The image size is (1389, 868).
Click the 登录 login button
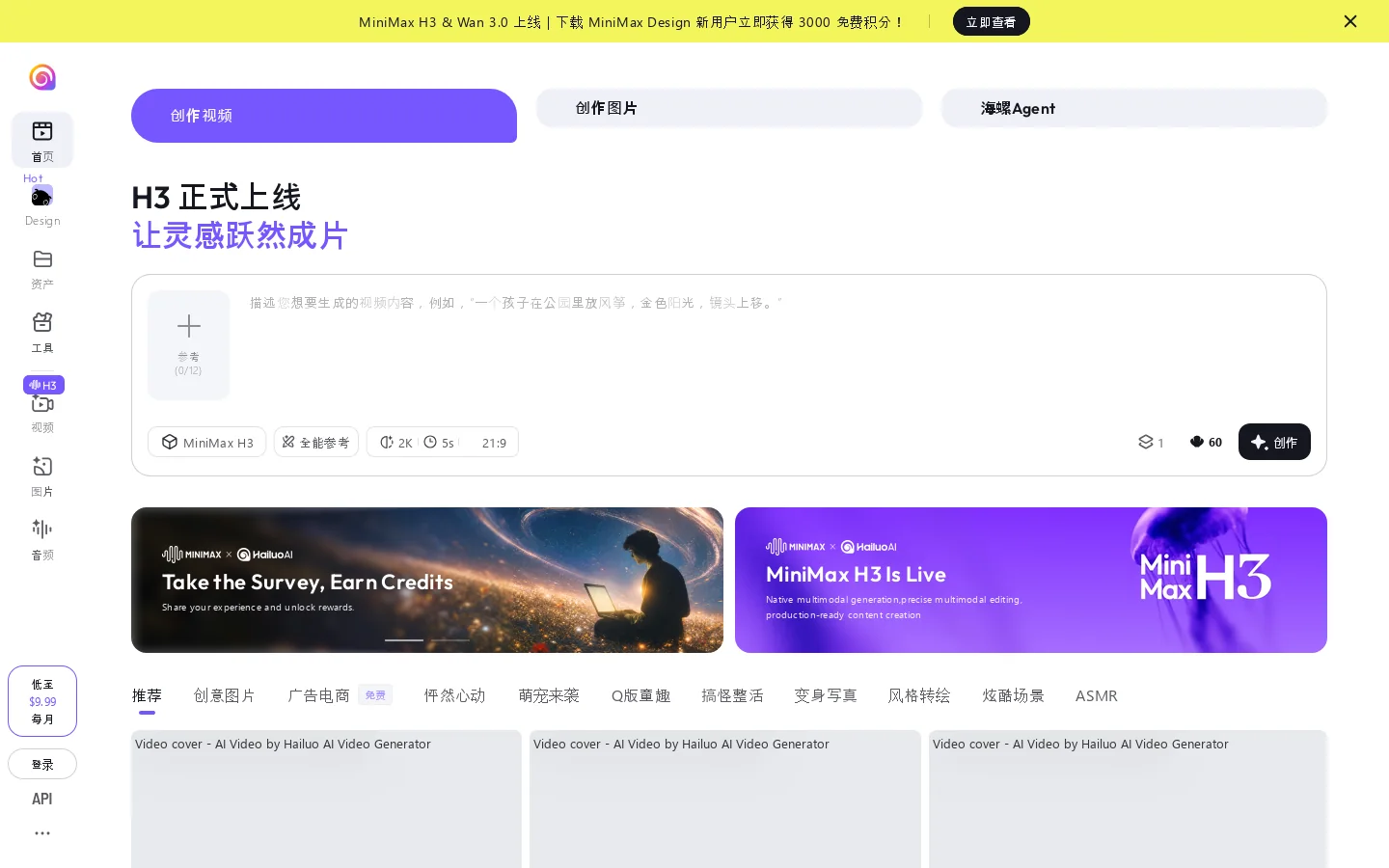click(x=42, y=764)
